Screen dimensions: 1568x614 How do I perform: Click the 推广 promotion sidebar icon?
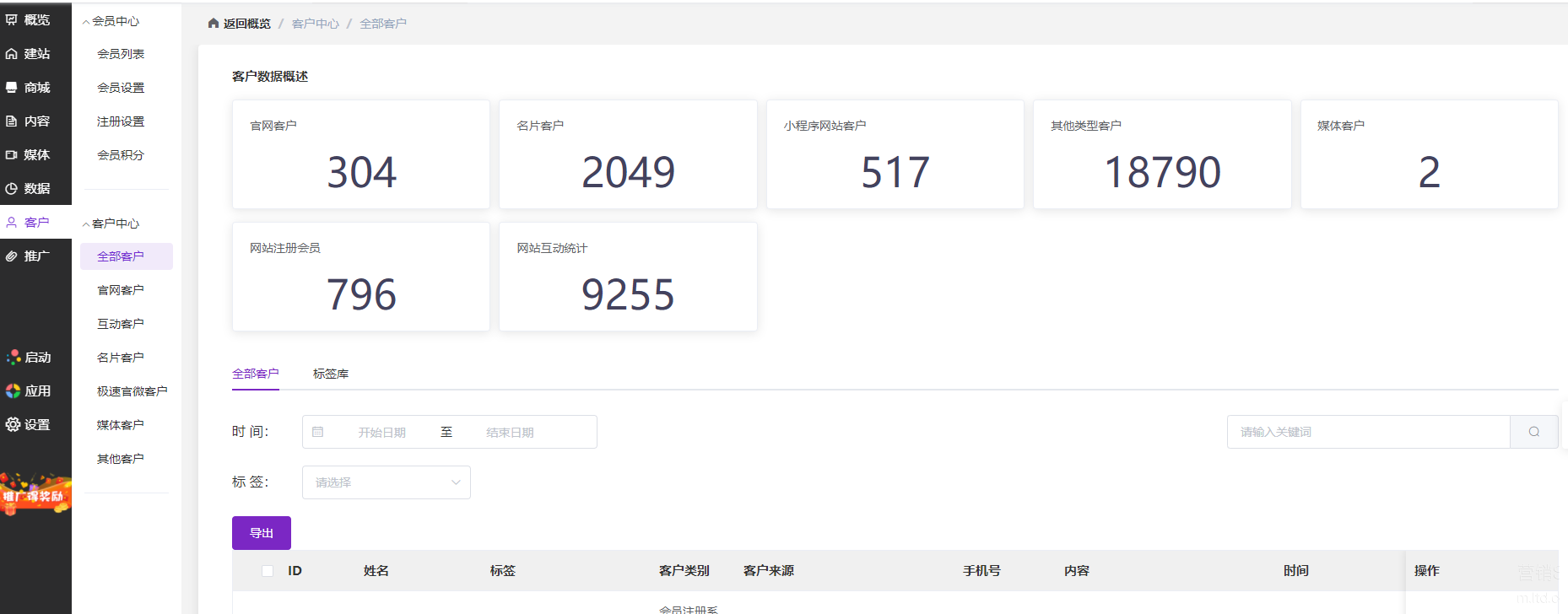click(12, 256)
